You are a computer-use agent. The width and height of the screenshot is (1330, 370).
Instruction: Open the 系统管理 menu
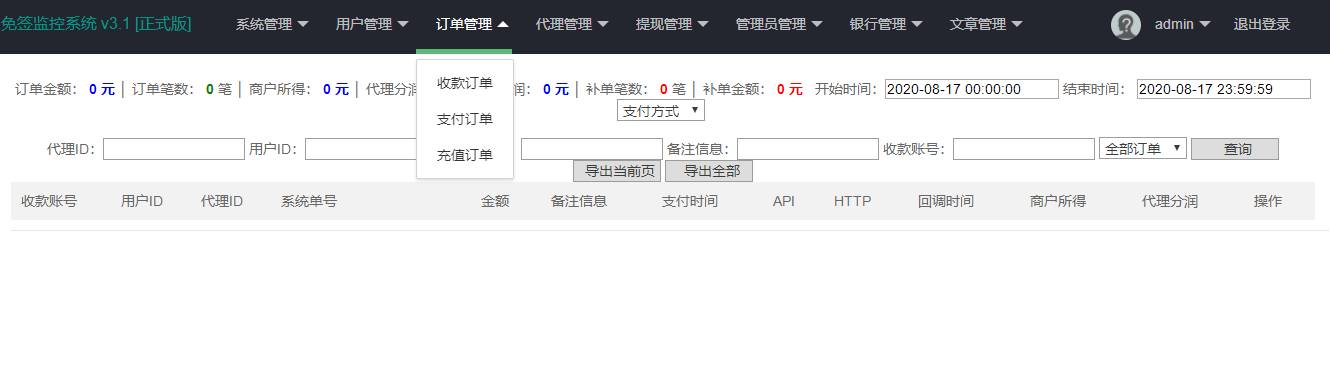(272, 25)
